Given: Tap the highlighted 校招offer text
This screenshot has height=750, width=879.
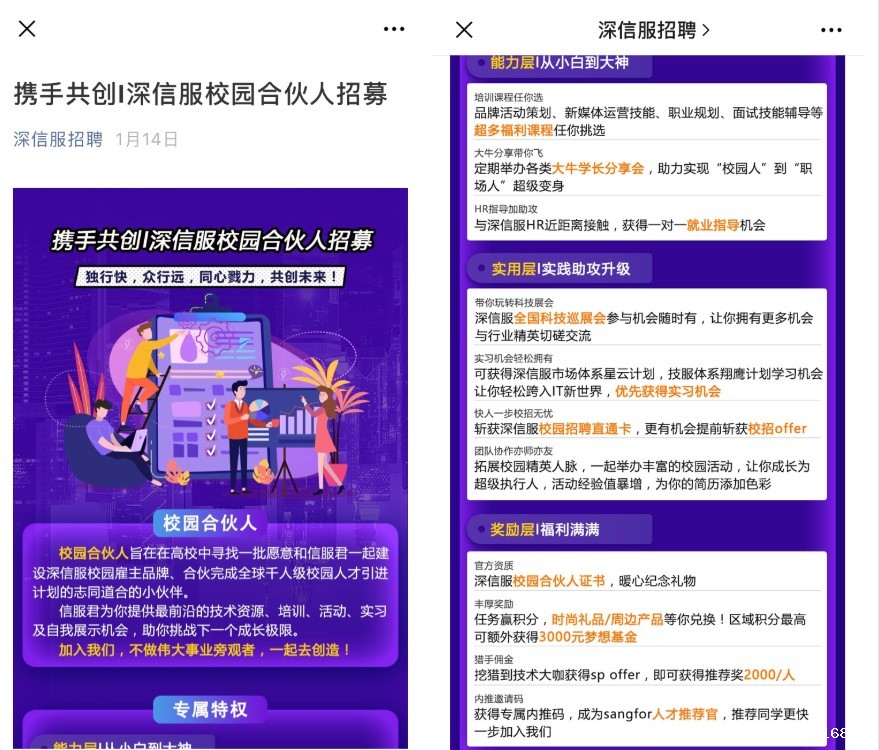Looking at the screenshot, I should tap(778, 428).
